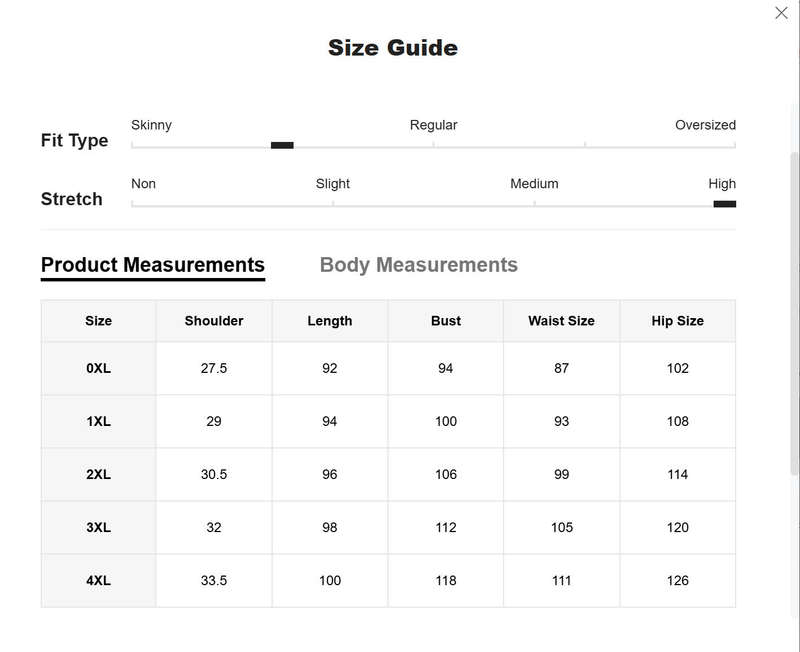Image resolution: width=800 pixels, height=652 pixels.
Task: Click the Regular fit type label
Action: (433, 125)
